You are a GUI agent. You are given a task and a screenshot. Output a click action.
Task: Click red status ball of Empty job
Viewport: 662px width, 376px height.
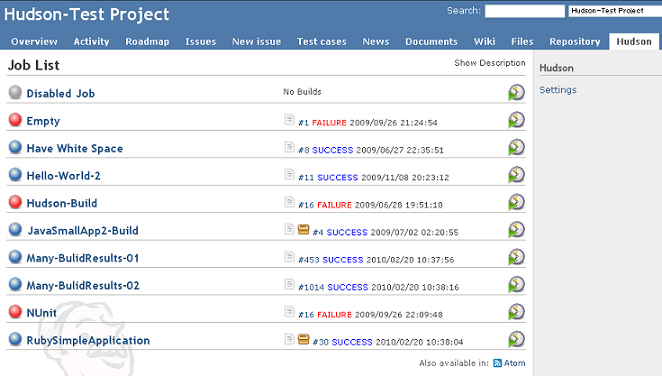(15, 119)
